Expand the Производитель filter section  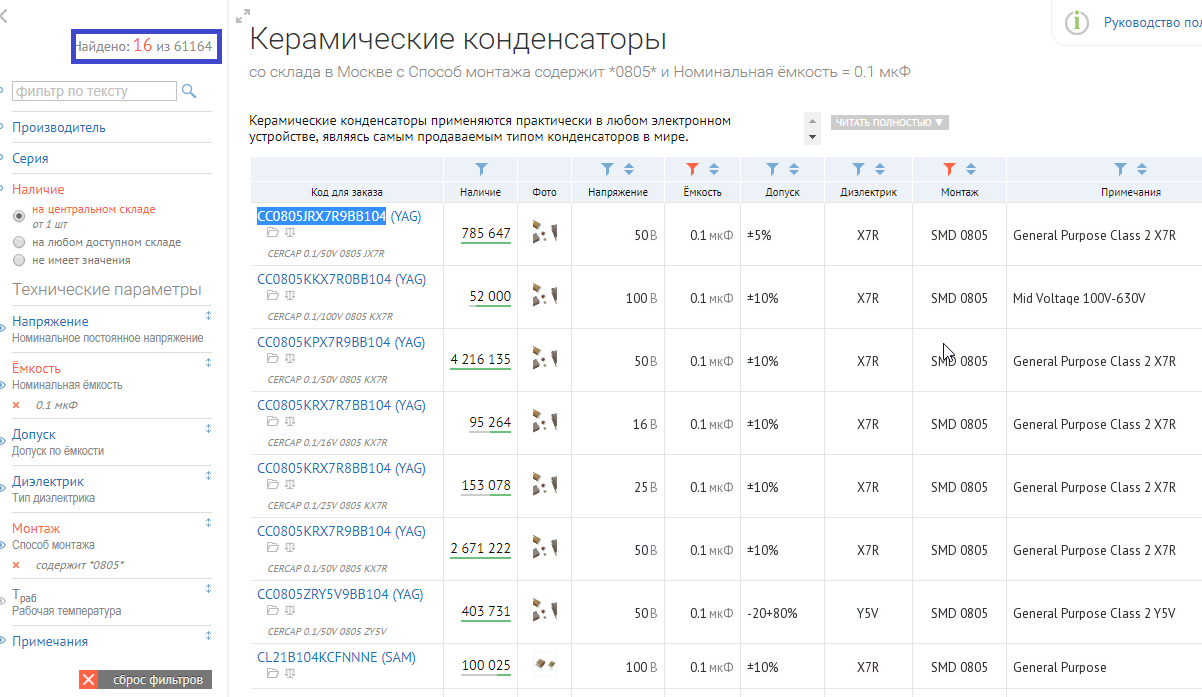[x=58, y=128]
